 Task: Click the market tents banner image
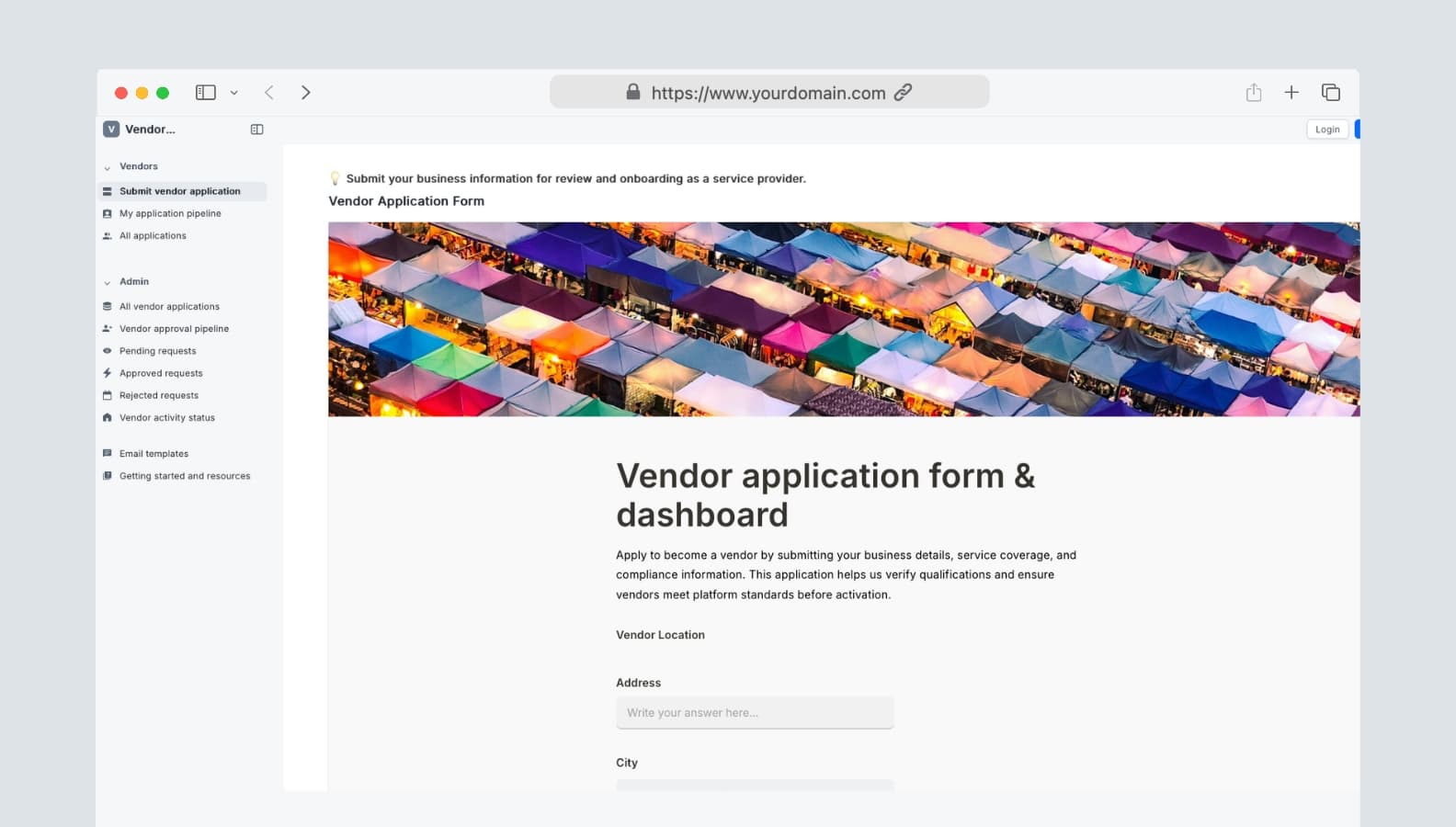[x=844, y=319]
